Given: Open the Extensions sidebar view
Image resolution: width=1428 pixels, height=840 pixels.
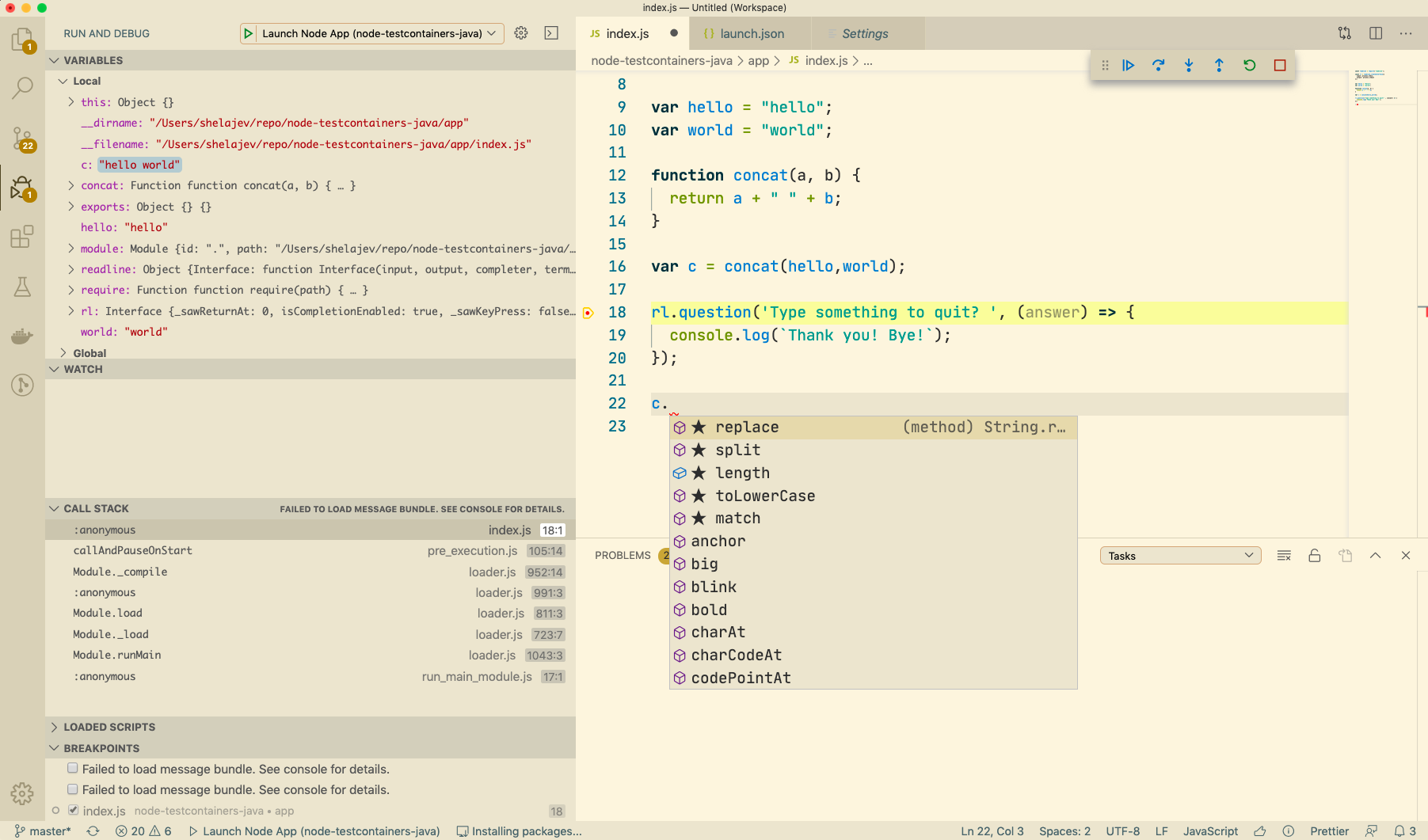Looking at the screenshot, I should 22,237.
